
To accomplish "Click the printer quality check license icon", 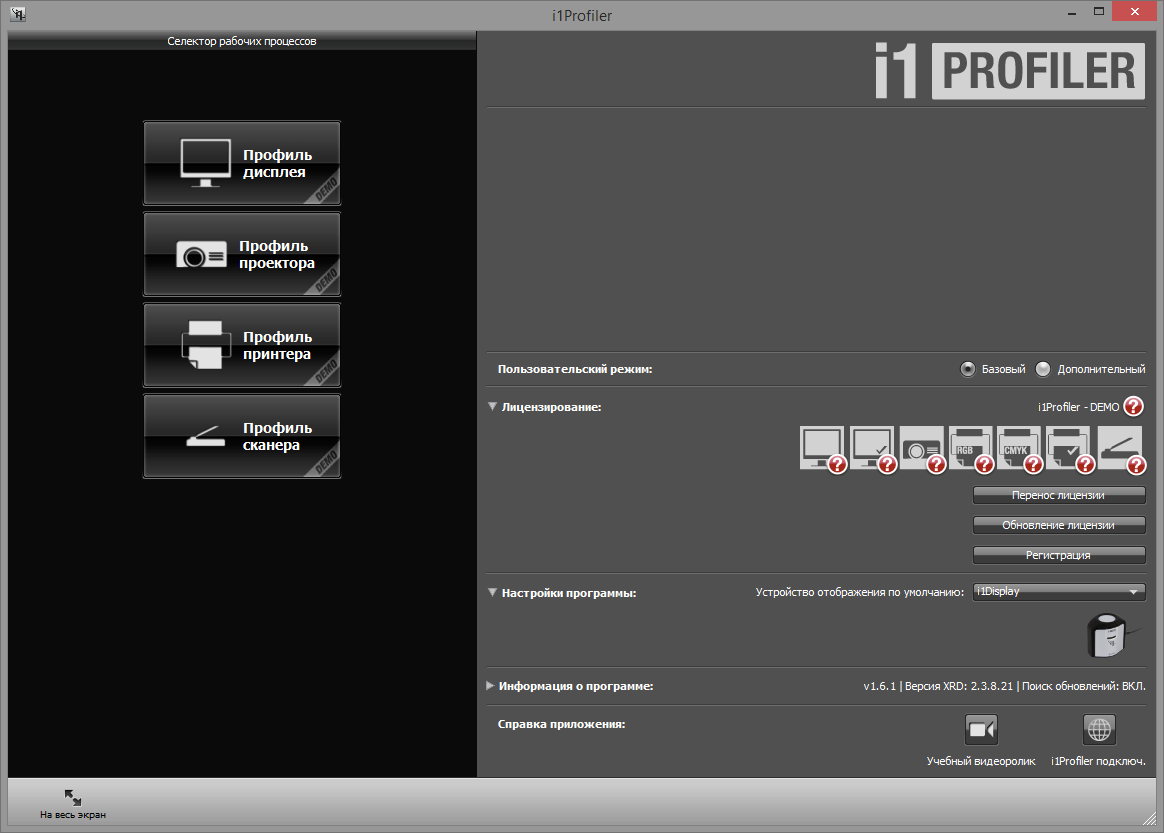I will tap(1069, 448).
